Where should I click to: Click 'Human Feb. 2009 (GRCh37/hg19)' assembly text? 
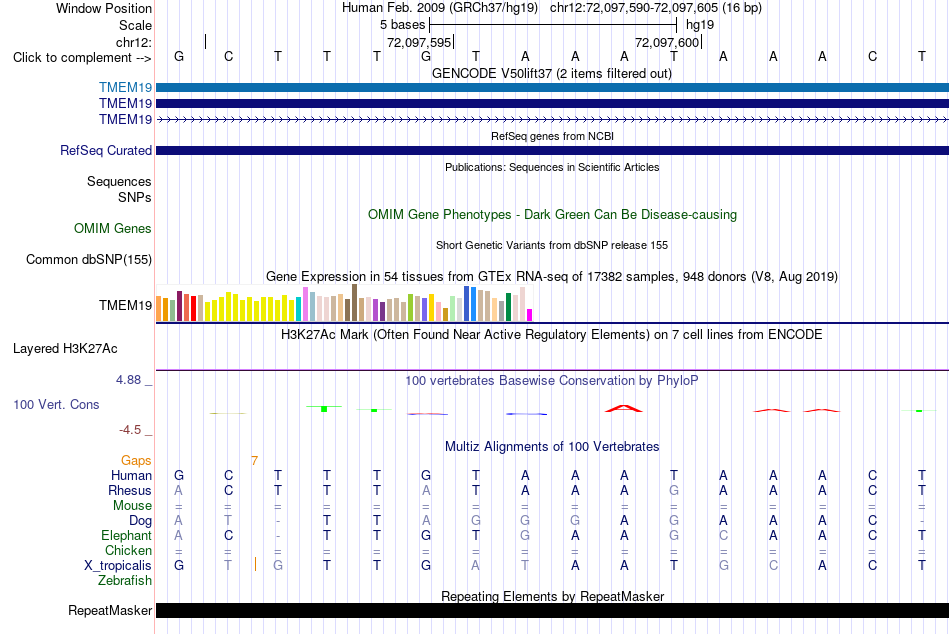[x=439, y=8]
